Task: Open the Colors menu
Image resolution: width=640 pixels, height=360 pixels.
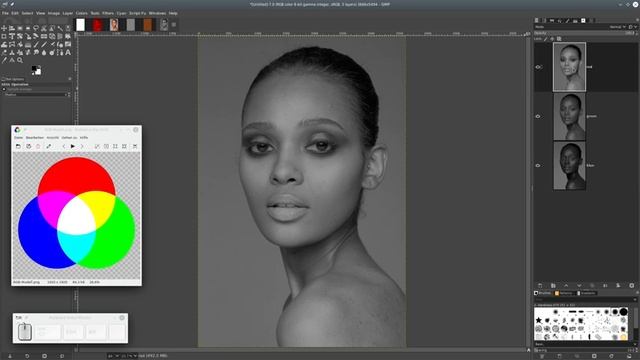Action: [82, 13]
